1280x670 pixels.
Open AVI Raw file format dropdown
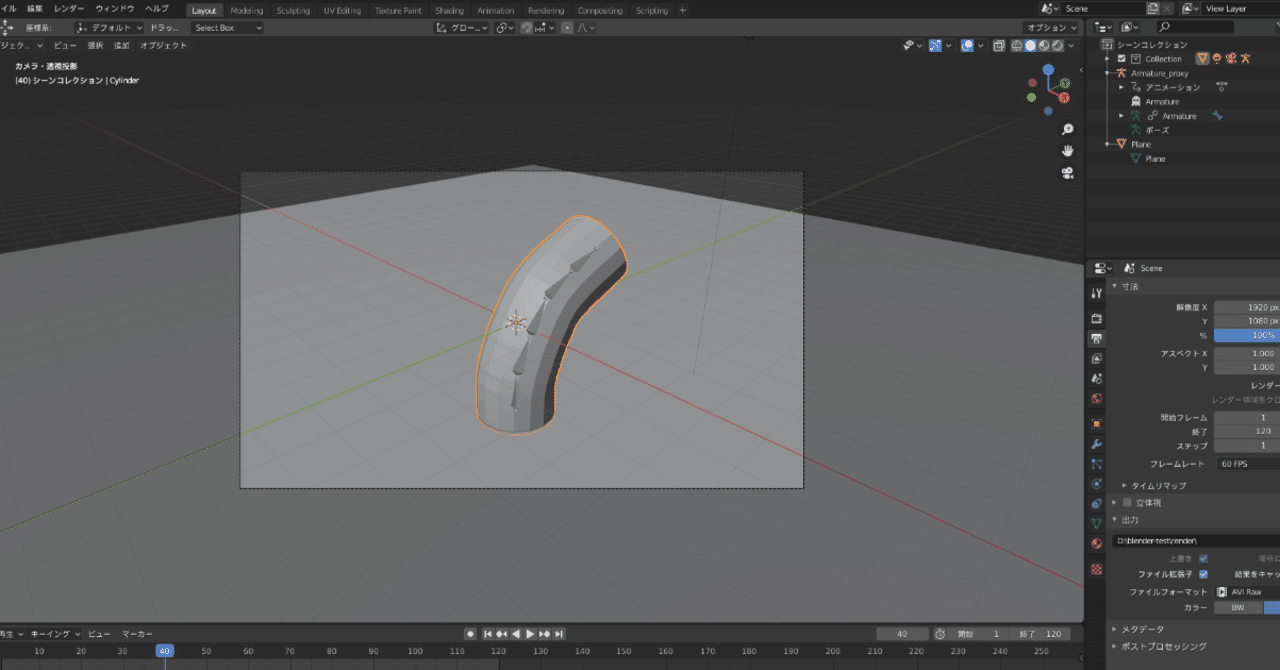coord(1247,592)
